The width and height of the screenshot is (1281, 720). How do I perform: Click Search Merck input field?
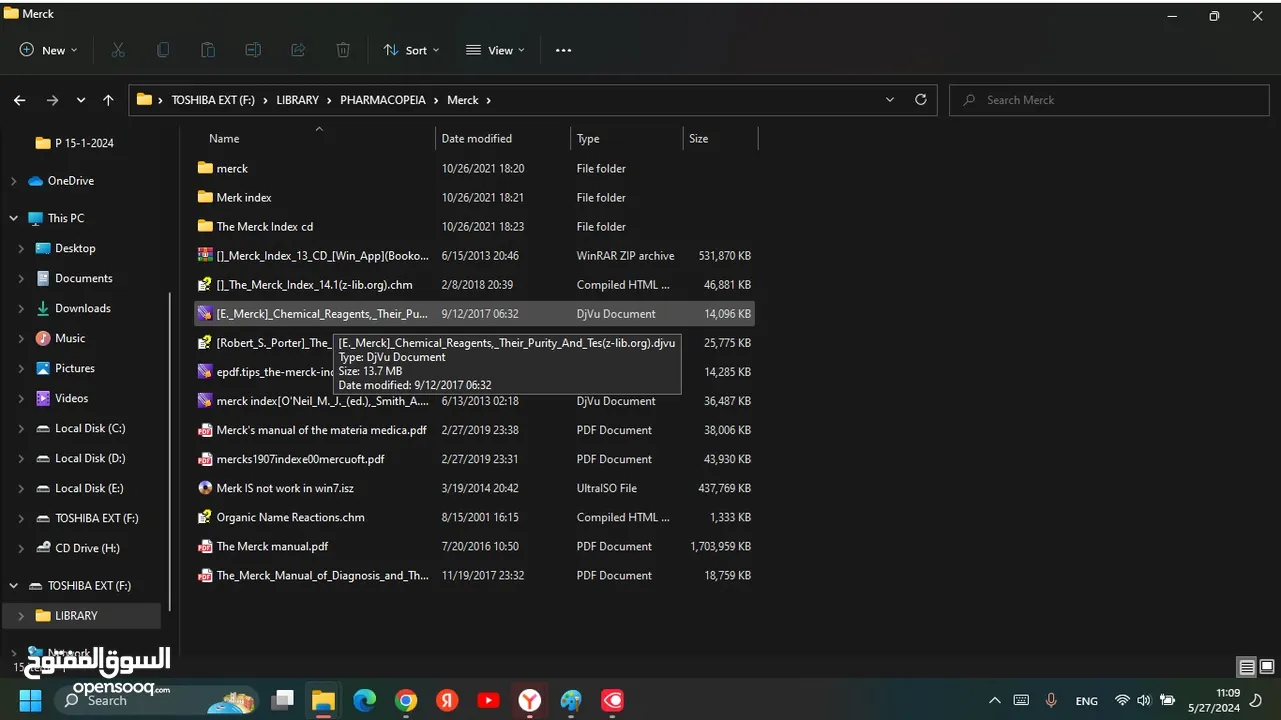pos(1110,100)
